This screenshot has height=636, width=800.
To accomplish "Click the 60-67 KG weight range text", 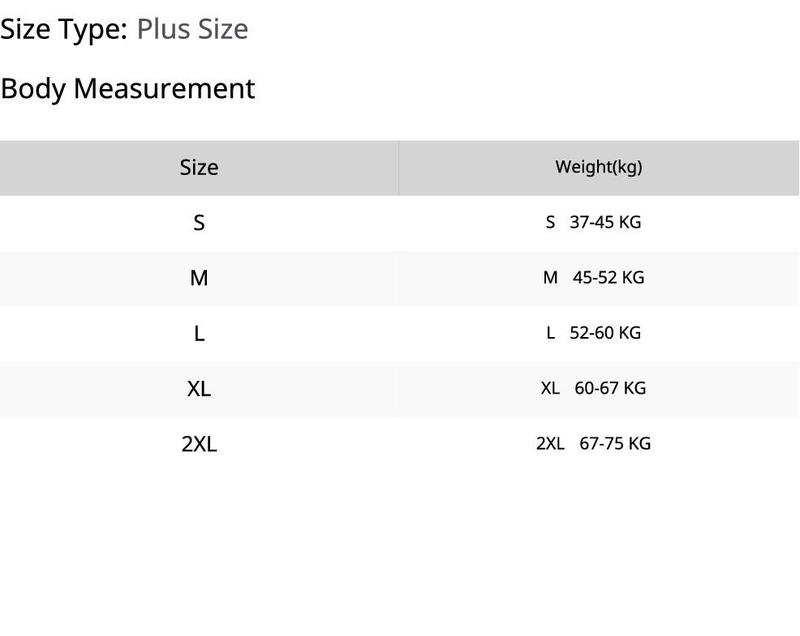I will [610, 388].
